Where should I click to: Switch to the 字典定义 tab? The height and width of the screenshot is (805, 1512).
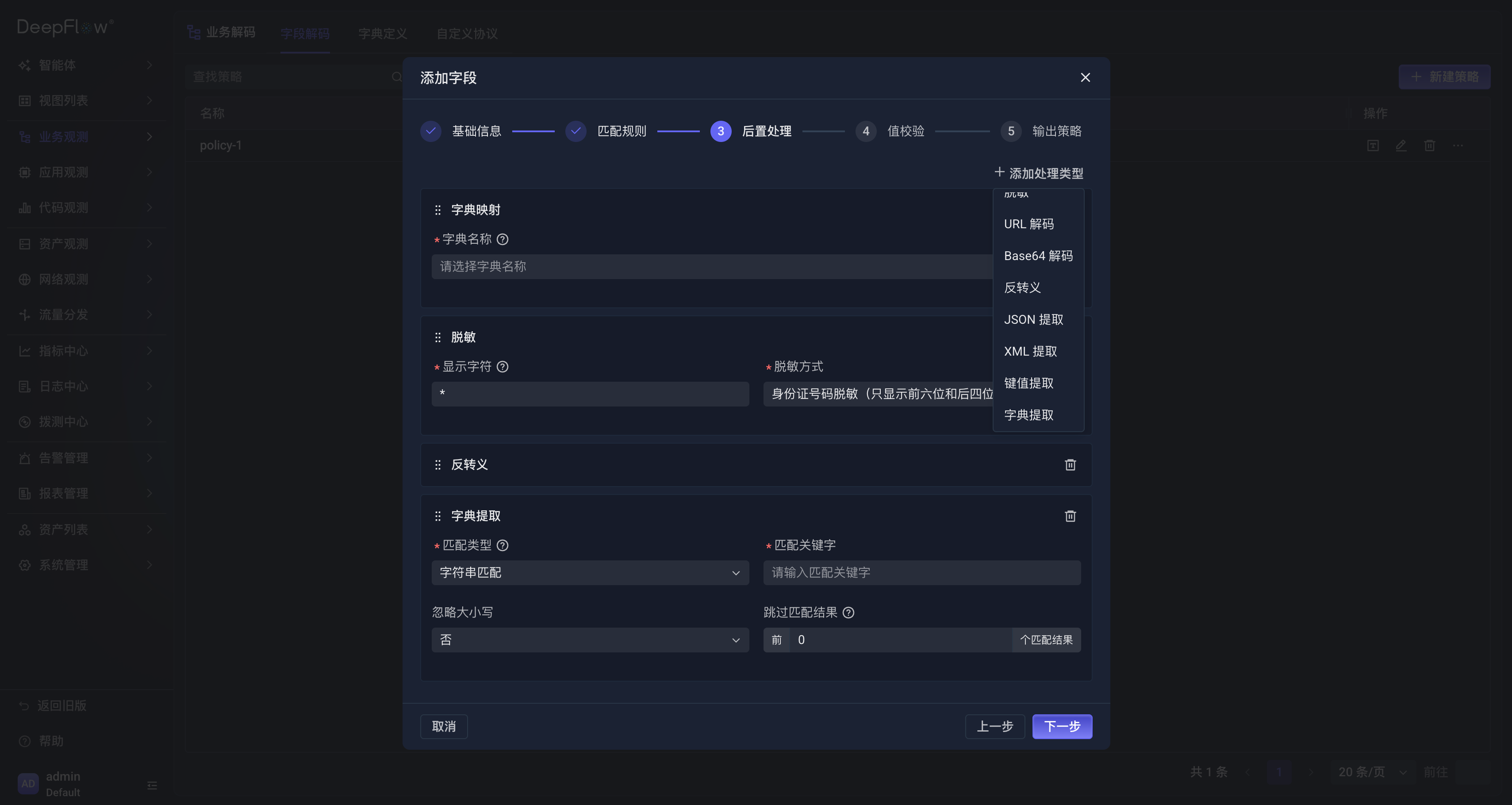[382, 34]
